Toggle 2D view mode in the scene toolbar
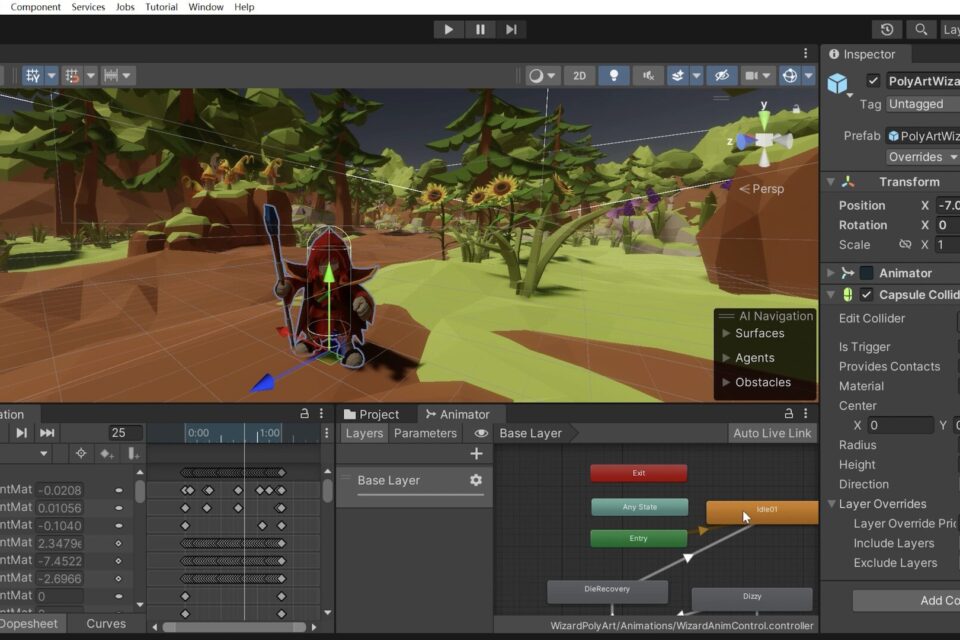Image resolution: width=960 pixels, height=640 pixels. [x=579, y=76]
